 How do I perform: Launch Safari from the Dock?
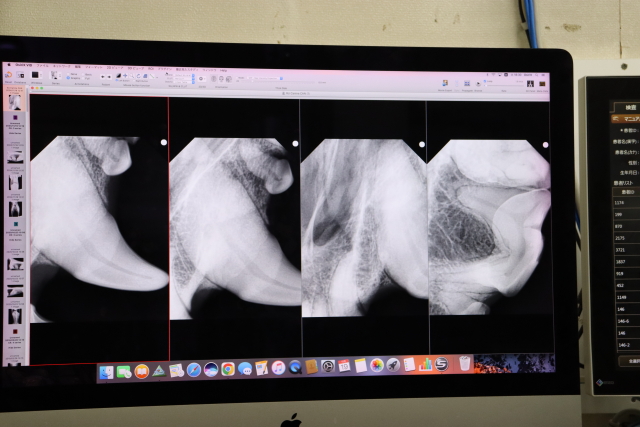[194, 369]
